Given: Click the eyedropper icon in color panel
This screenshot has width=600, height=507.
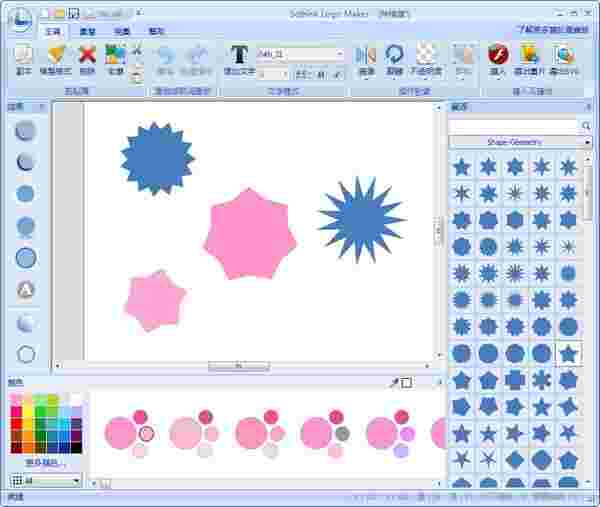Looking at the screenshot, I should 393,382.
